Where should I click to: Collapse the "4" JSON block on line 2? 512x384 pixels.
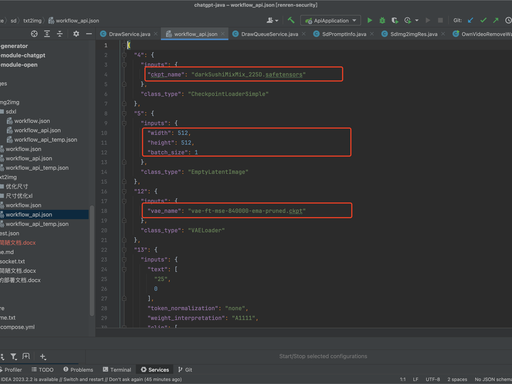pyautogui.click(x=124, y=55)
